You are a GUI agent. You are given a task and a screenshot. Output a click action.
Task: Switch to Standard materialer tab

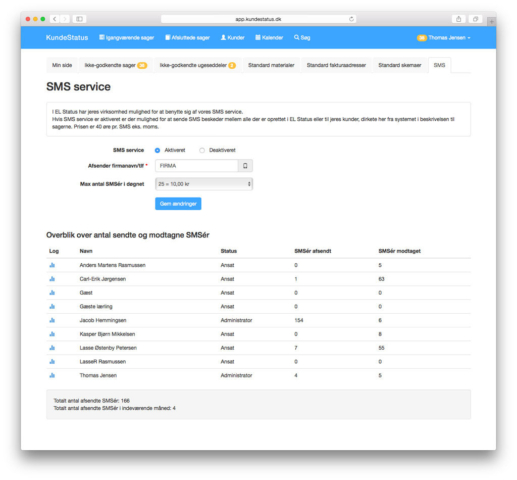pos(271,65)
